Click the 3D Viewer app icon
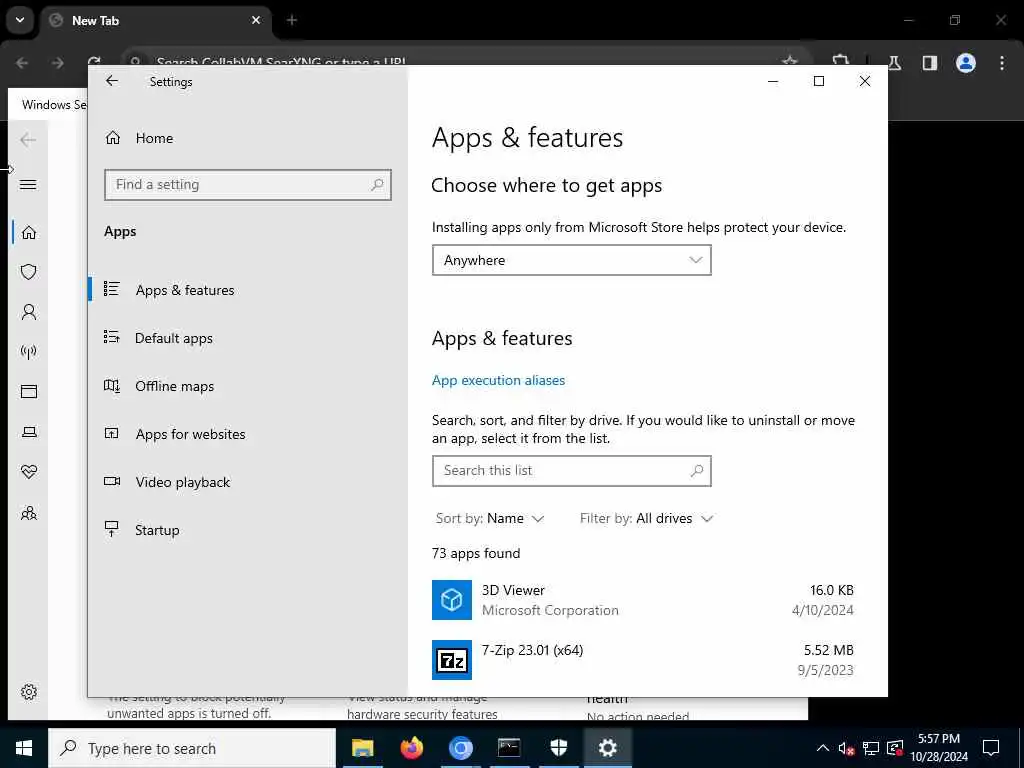Screen dimensions: 1024x768 click(452, 600)
